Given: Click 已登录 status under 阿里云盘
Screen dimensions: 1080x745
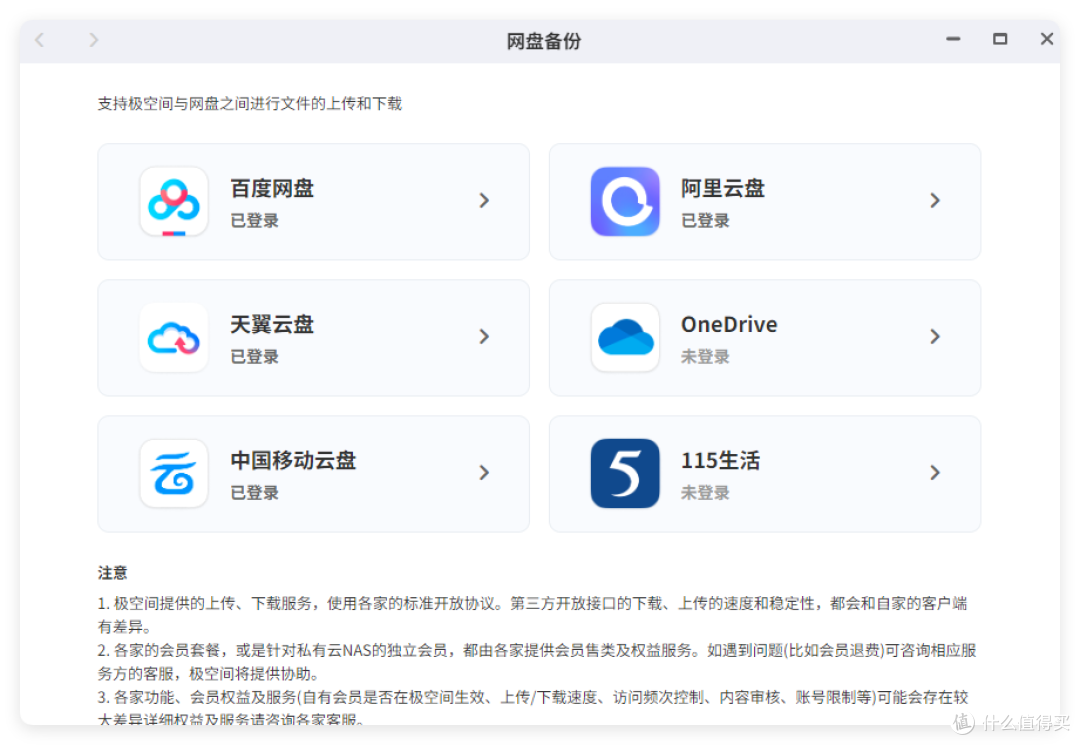Looking at the screenshot, I should click(705, 221).
